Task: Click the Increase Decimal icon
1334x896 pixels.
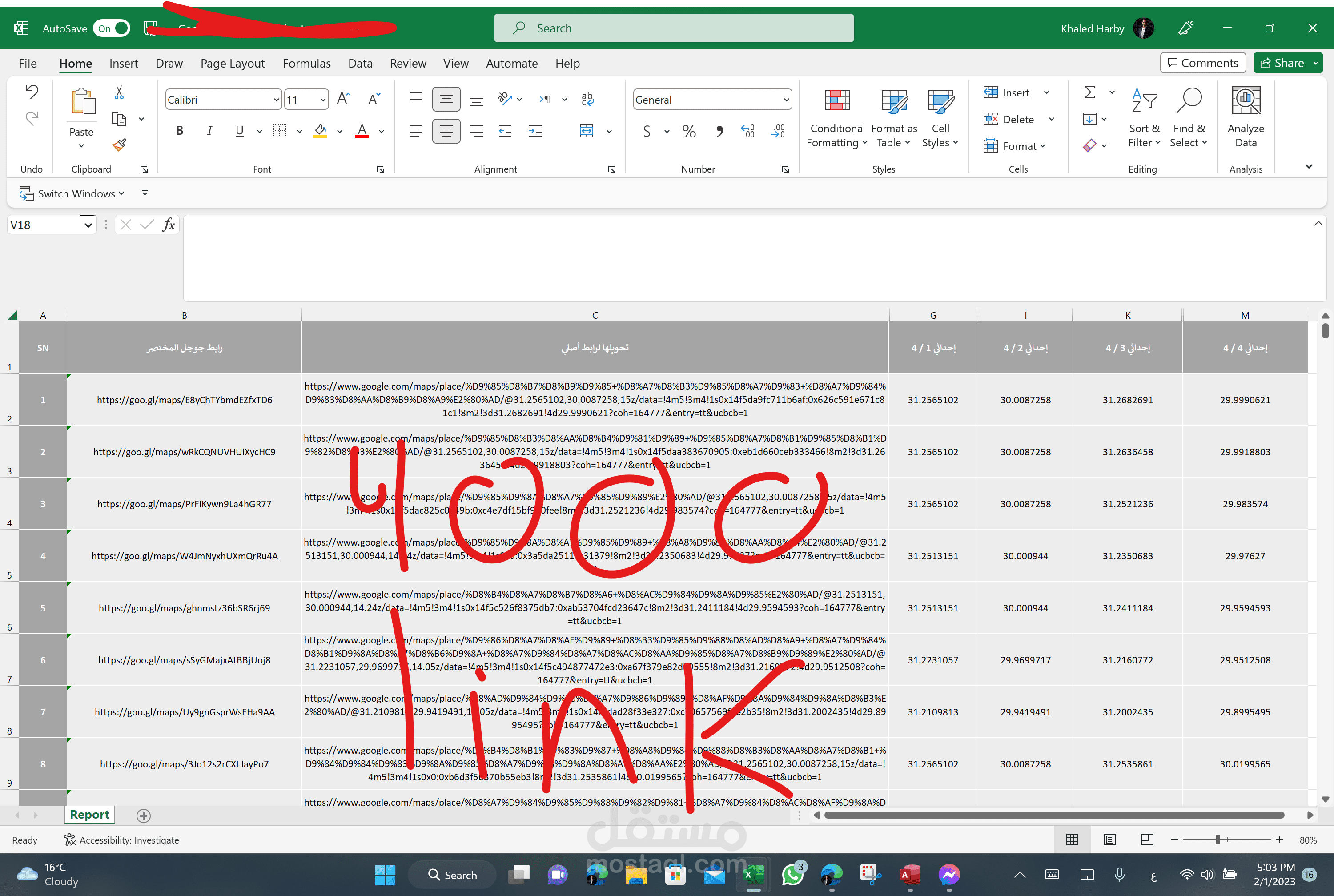Action: coord(748,131)
